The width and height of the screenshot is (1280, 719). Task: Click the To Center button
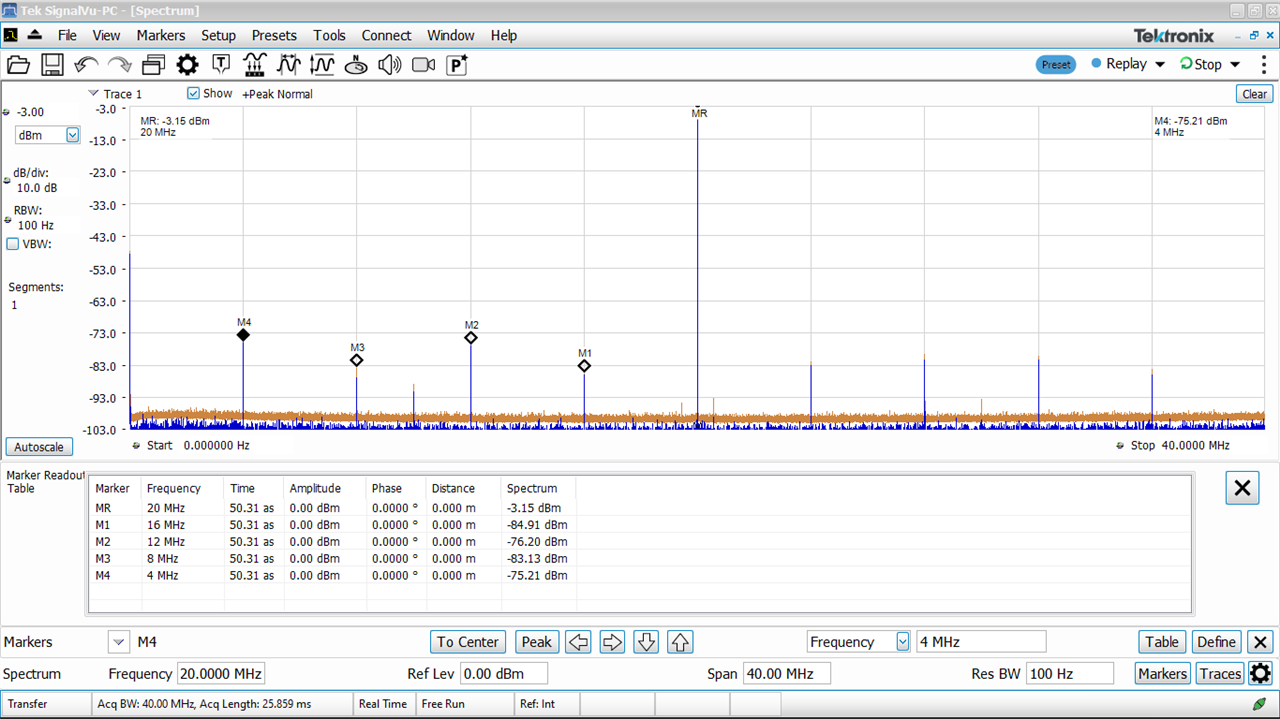(x=468, y=642)
